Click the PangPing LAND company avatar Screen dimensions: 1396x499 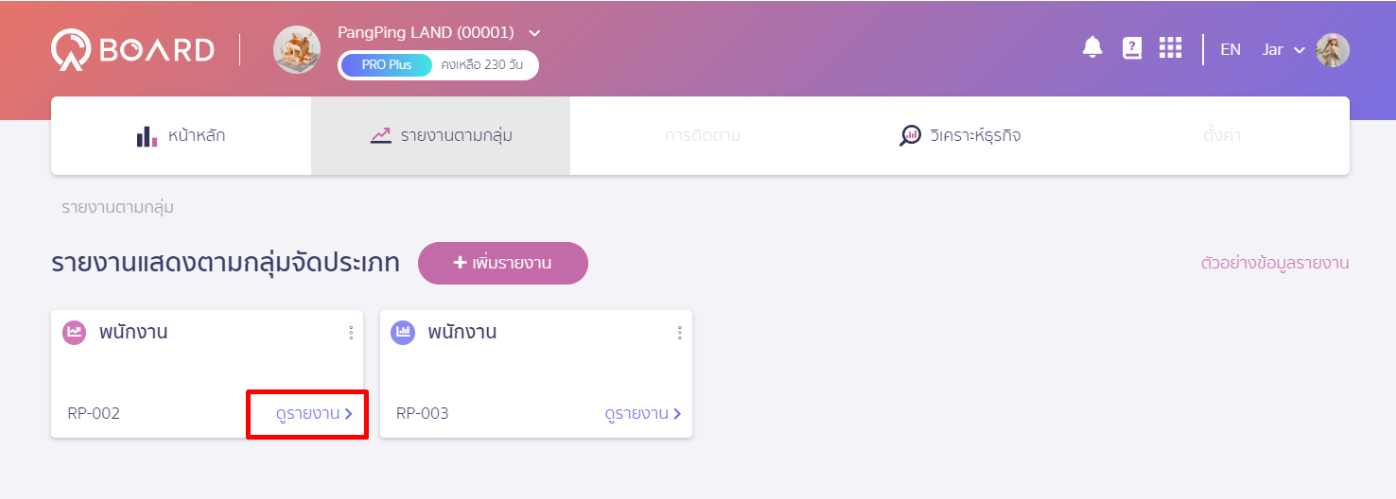297,49
